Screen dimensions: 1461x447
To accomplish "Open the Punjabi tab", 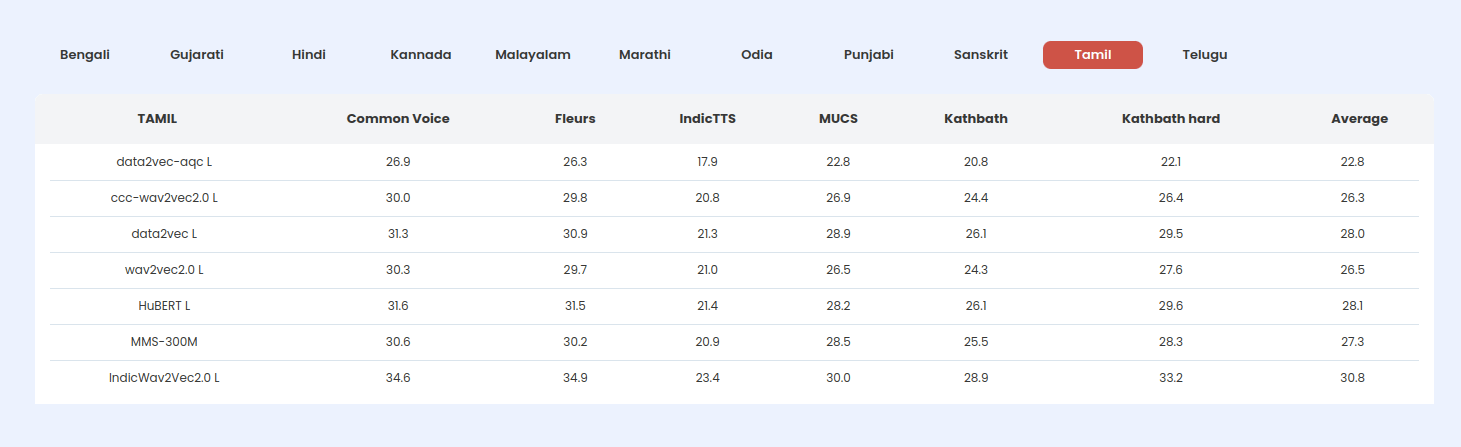I will [869, 55].
